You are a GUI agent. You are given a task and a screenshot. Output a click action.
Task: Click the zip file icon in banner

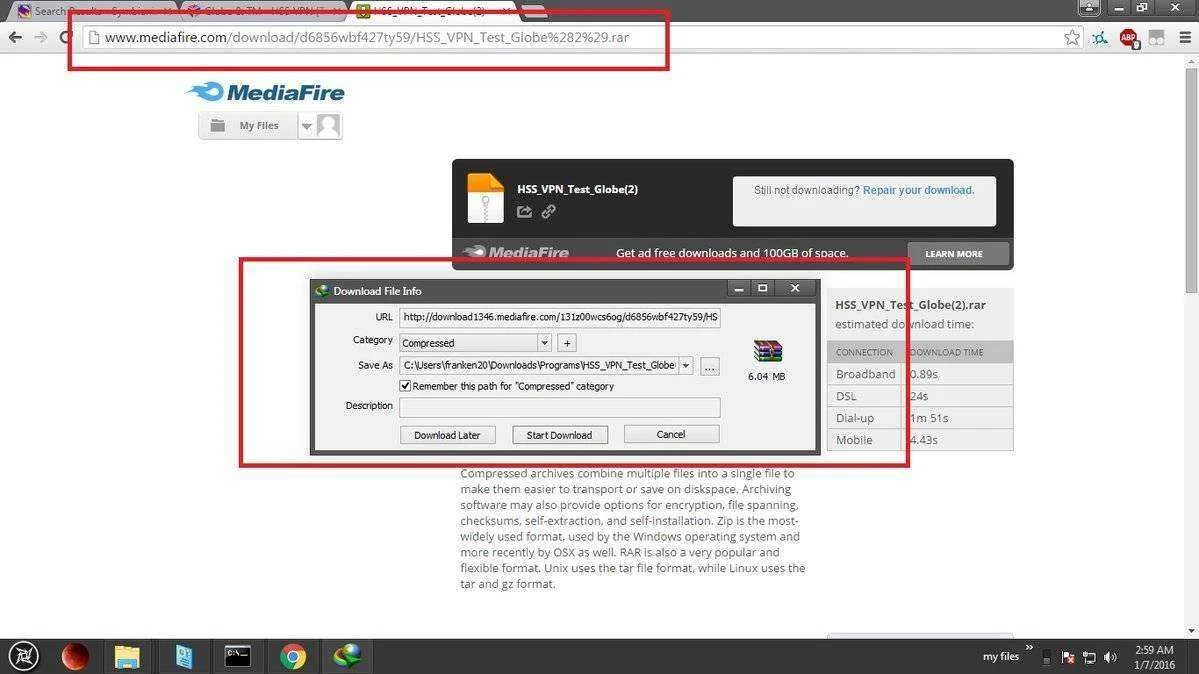click(x=486, y=198)
